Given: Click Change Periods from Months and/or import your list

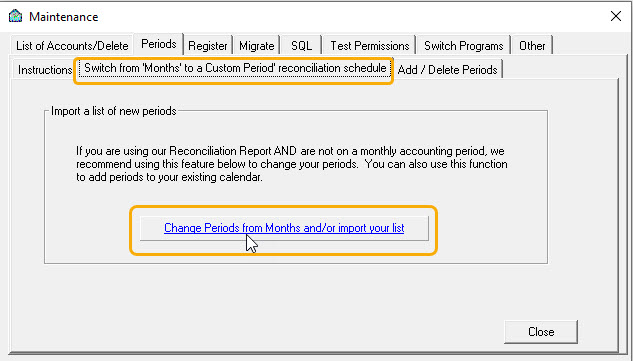Looking at the screenshot, I should 284,228.
